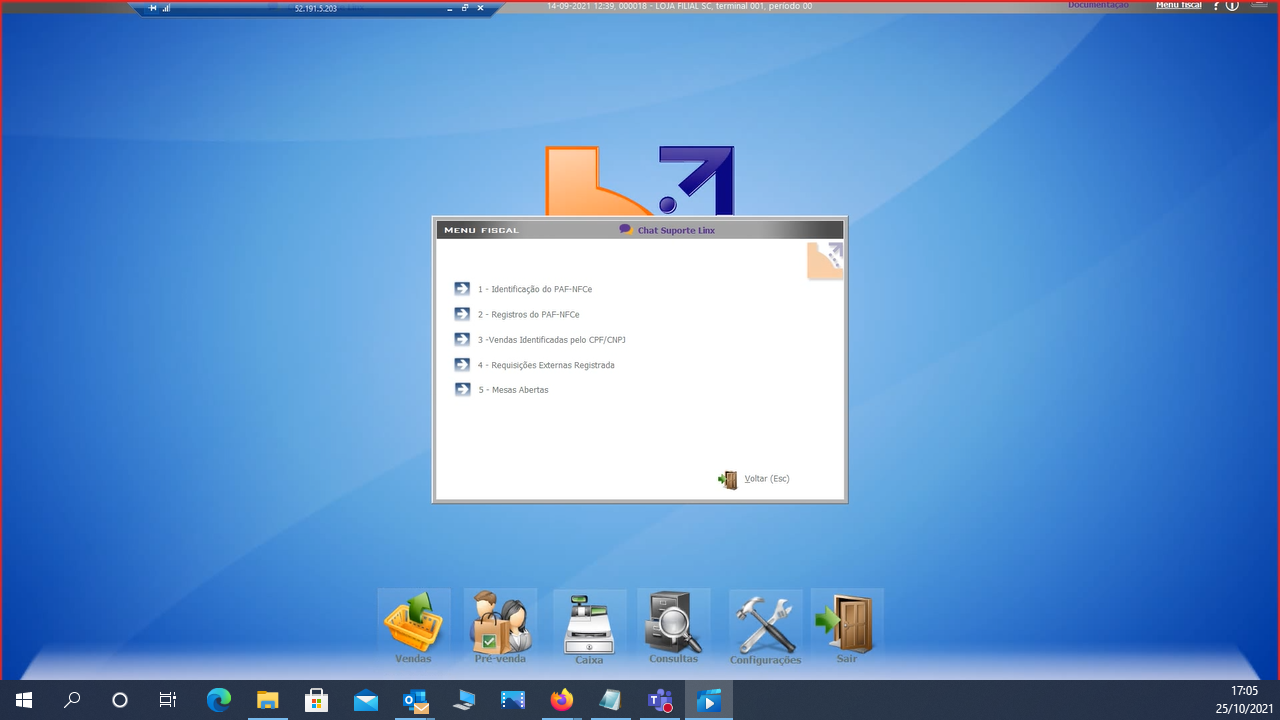Click the arrow icon beside Vendas Identificadas
This screenshot has width=1280, height=720.
click(462, 339)
